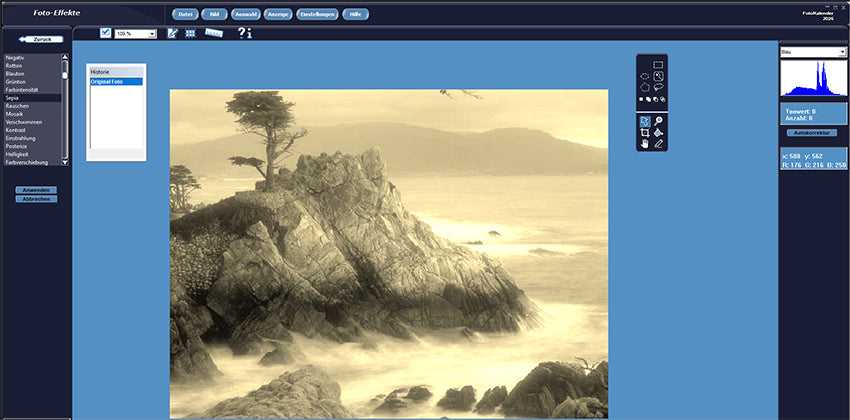850x420 pixels.
Task: Activate the crop tool
Action: pyautogui.click(x=644, y=132)
